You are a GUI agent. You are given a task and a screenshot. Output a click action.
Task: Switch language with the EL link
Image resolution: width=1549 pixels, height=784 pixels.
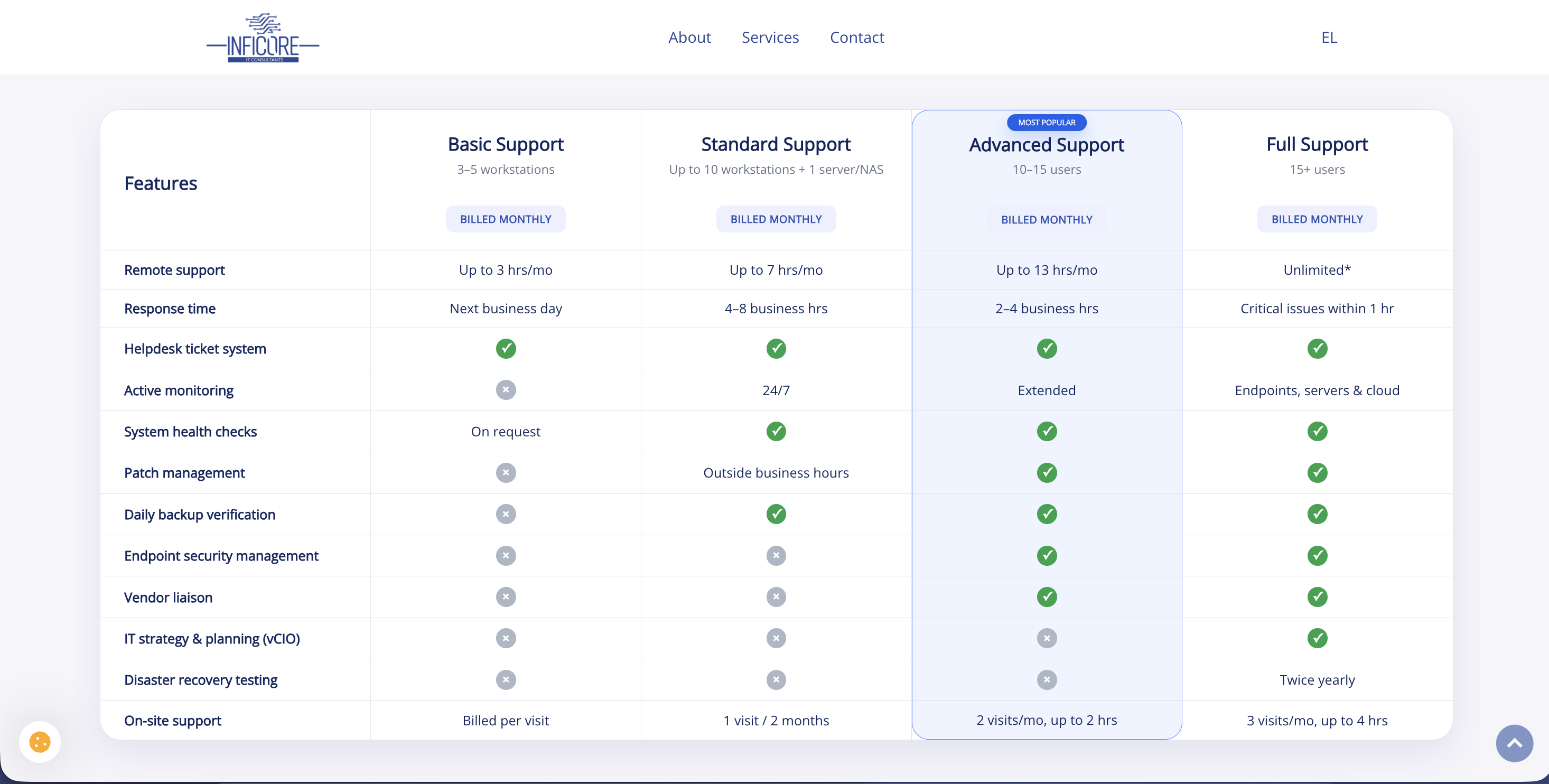coord(1329,38)
